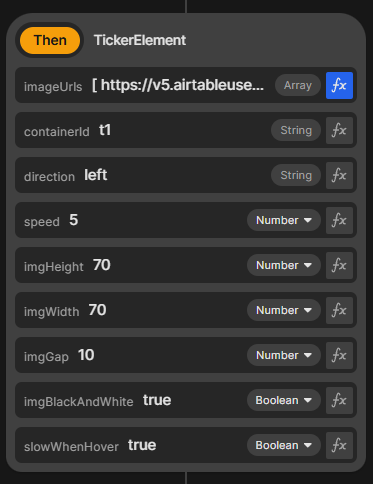Open fx formula editor for imgWidth
The height and width of the screenshot is (484, 373).
coord(339,310)
